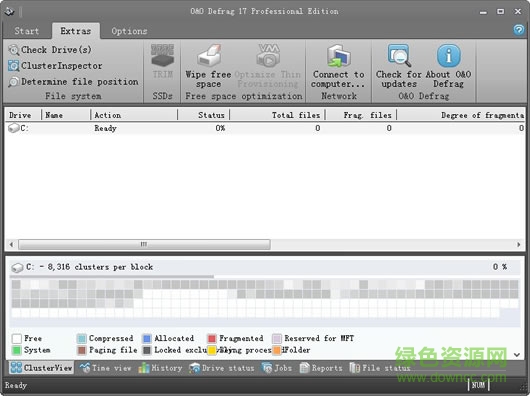Click Degree of fragmentation column header
The image size is (530, 396).
pos(461,115)
